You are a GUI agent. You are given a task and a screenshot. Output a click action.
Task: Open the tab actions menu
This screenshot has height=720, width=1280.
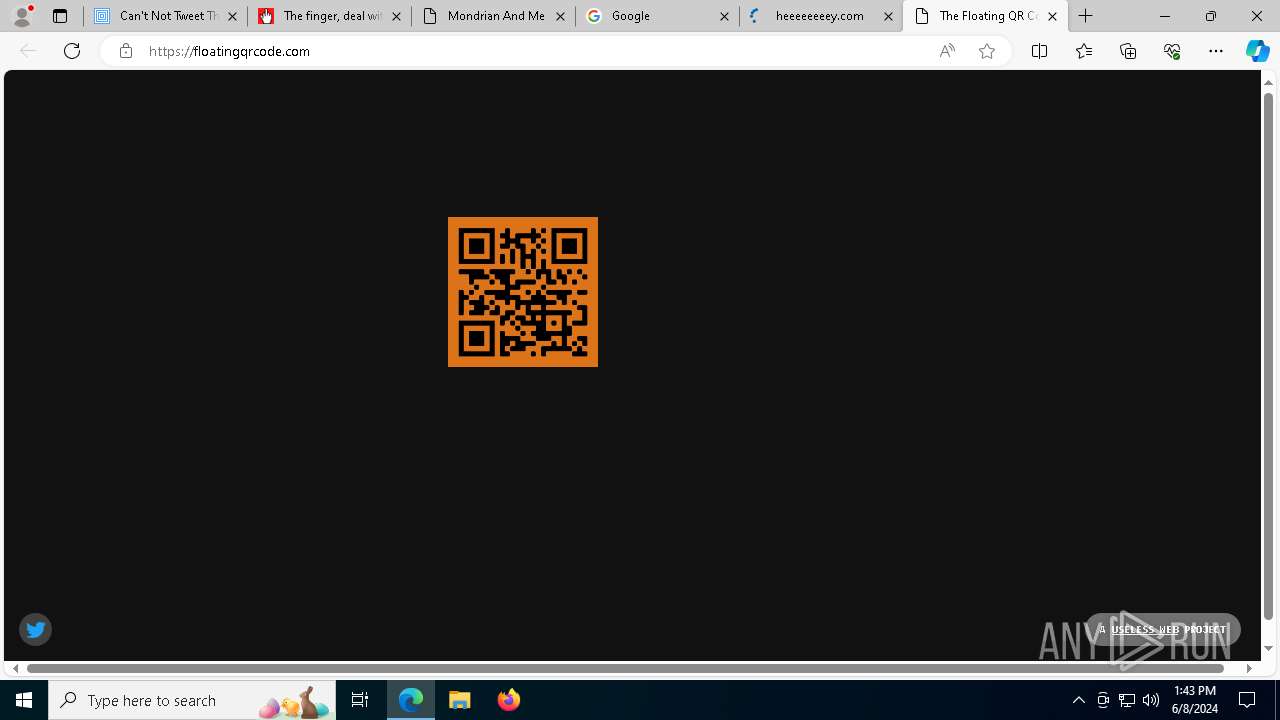[60, 16]
